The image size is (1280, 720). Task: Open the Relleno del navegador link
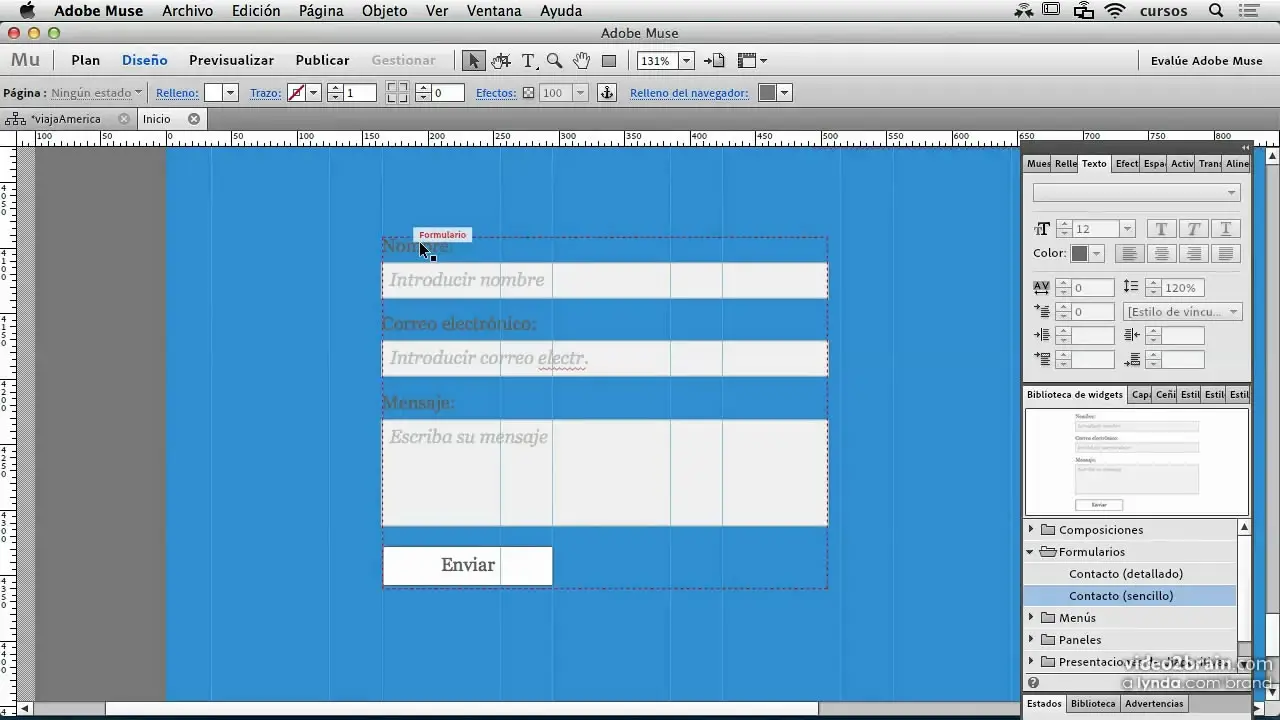coord(689,93)
